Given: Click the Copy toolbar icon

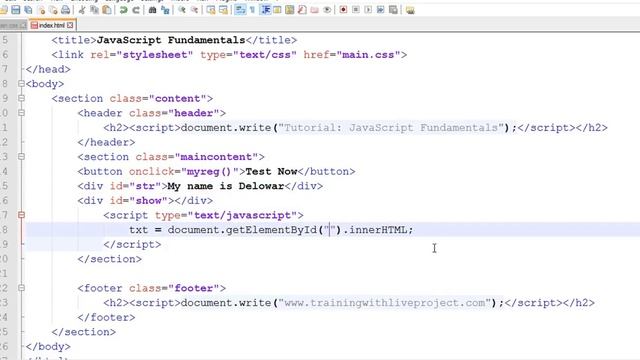Looking at the screenshot, I should pyautogui.click(x=94, y=10).
